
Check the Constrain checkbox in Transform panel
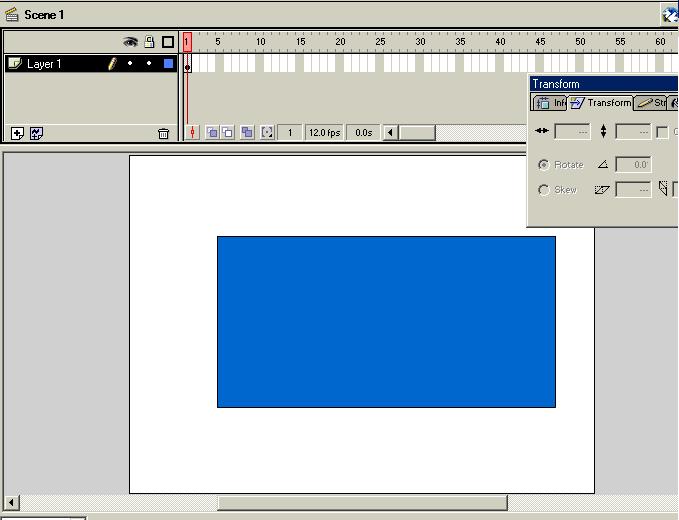point(662,132)
